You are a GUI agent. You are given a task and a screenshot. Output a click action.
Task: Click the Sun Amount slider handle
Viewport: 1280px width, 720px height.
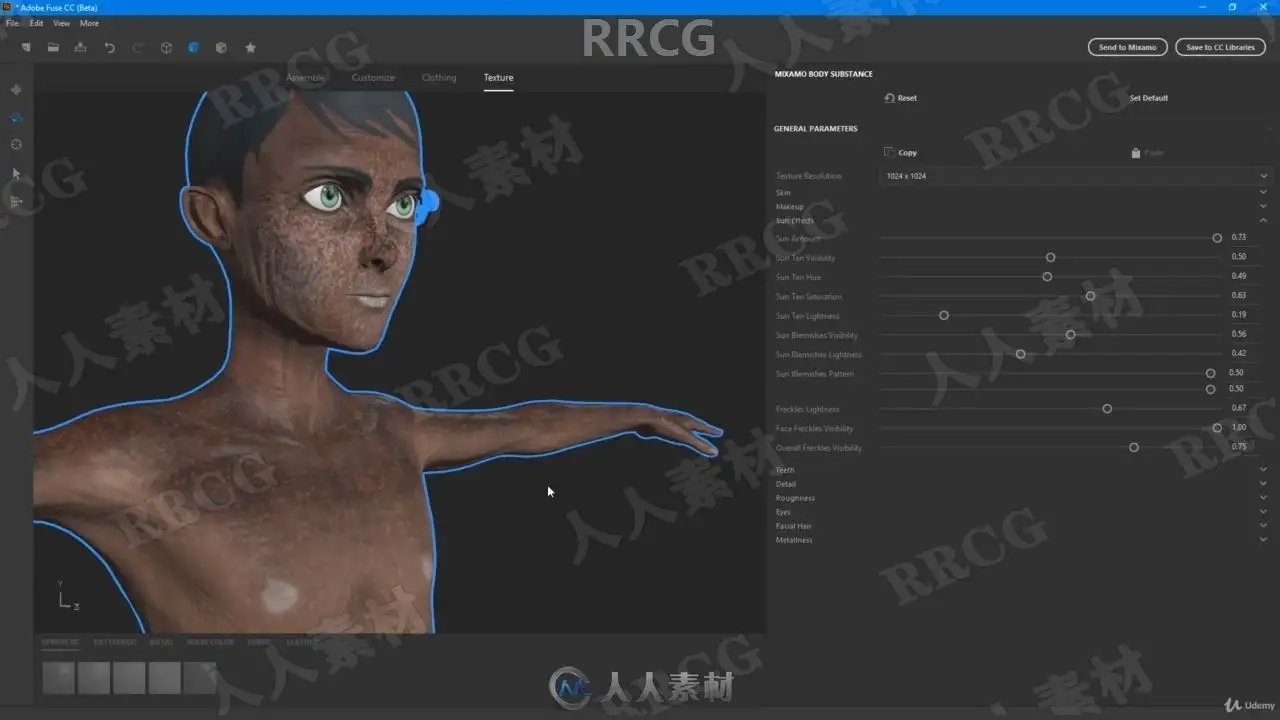(1217, 238)
